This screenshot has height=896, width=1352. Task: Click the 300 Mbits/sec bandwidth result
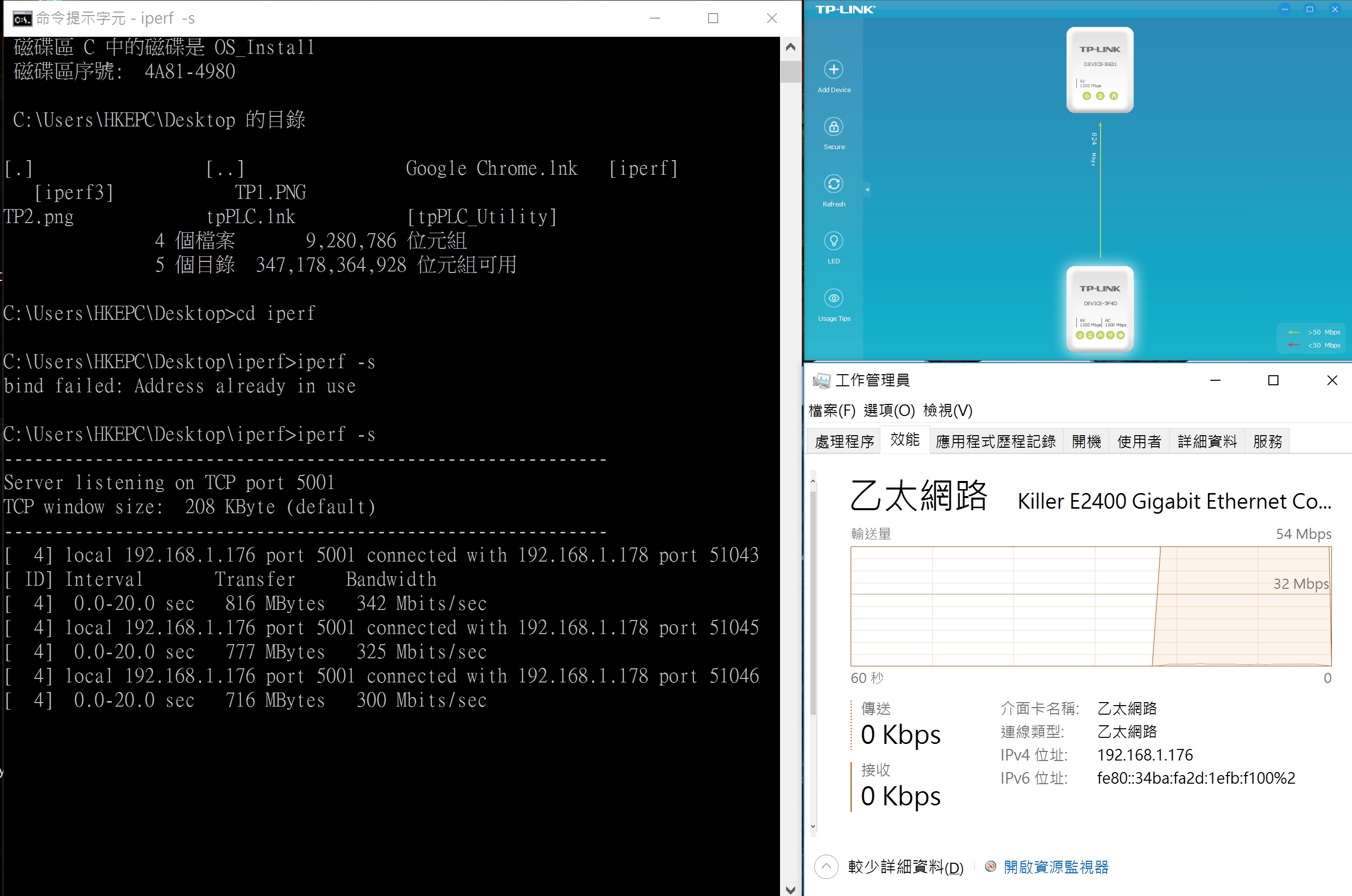(421, 701)
